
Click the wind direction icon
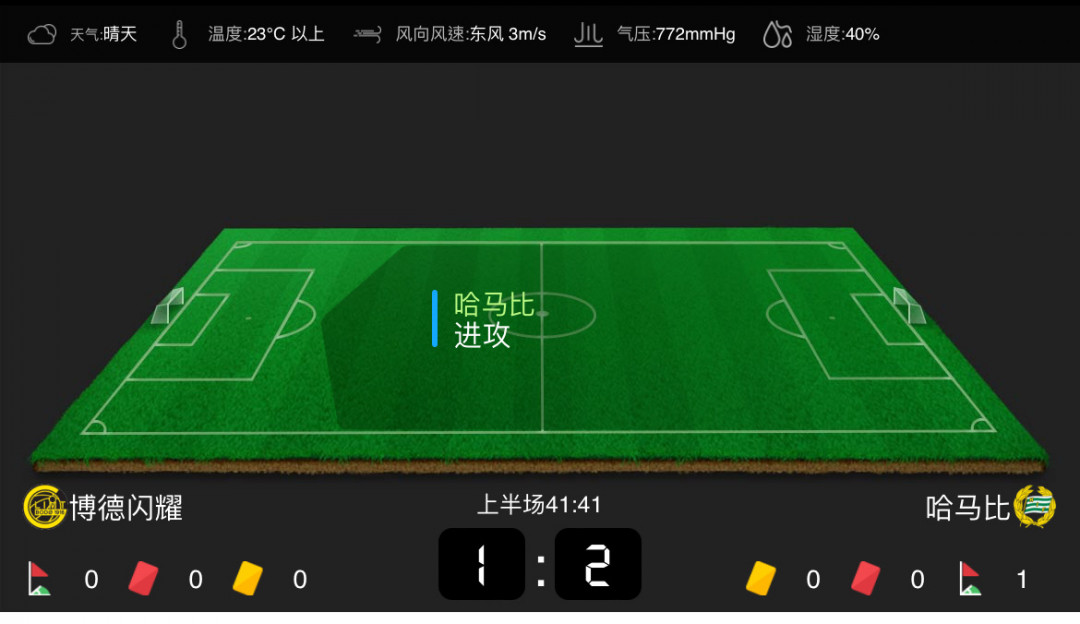tap(367, 34)
